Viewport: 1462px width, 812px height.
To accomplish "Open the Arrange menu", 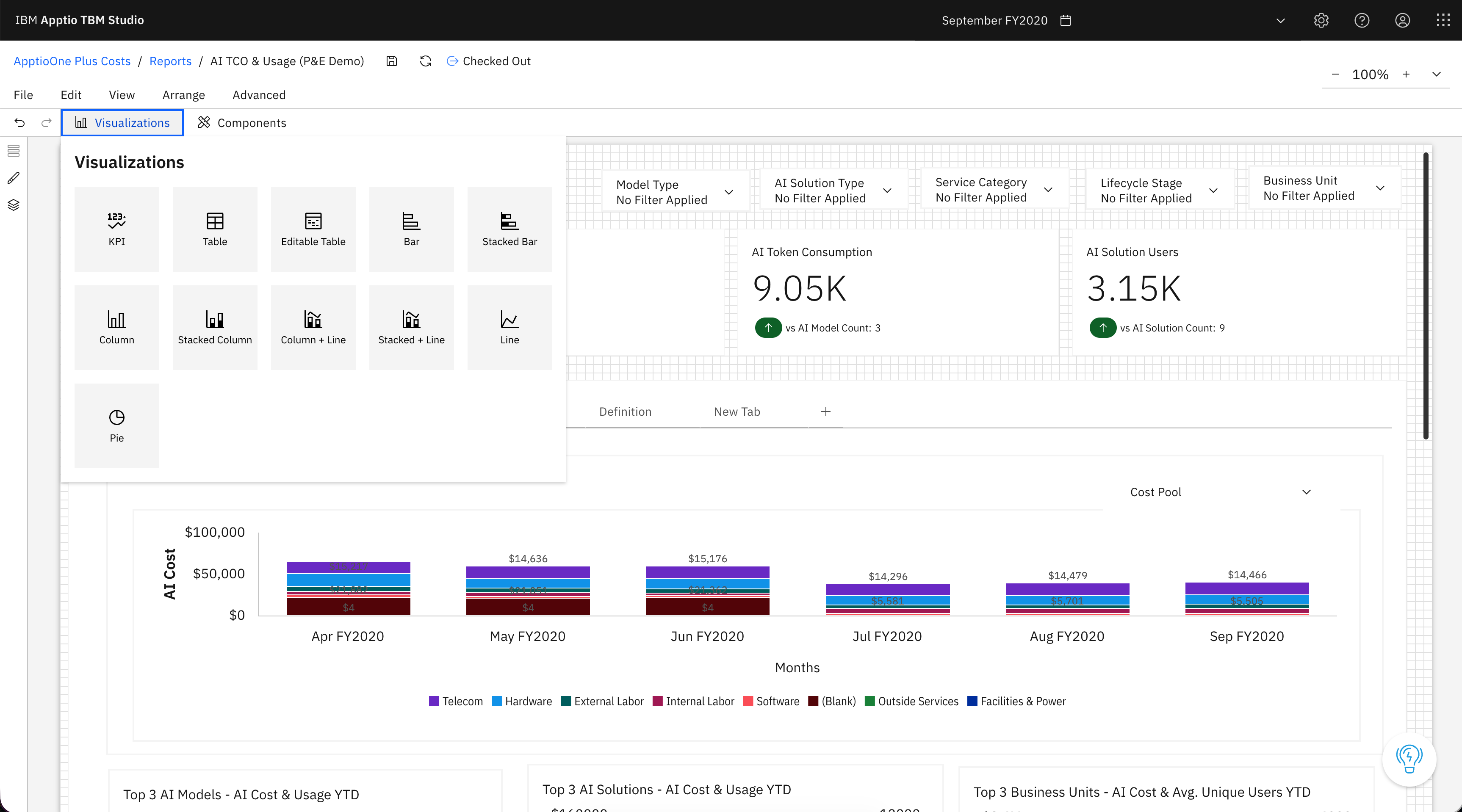I will tap(183, 95).
